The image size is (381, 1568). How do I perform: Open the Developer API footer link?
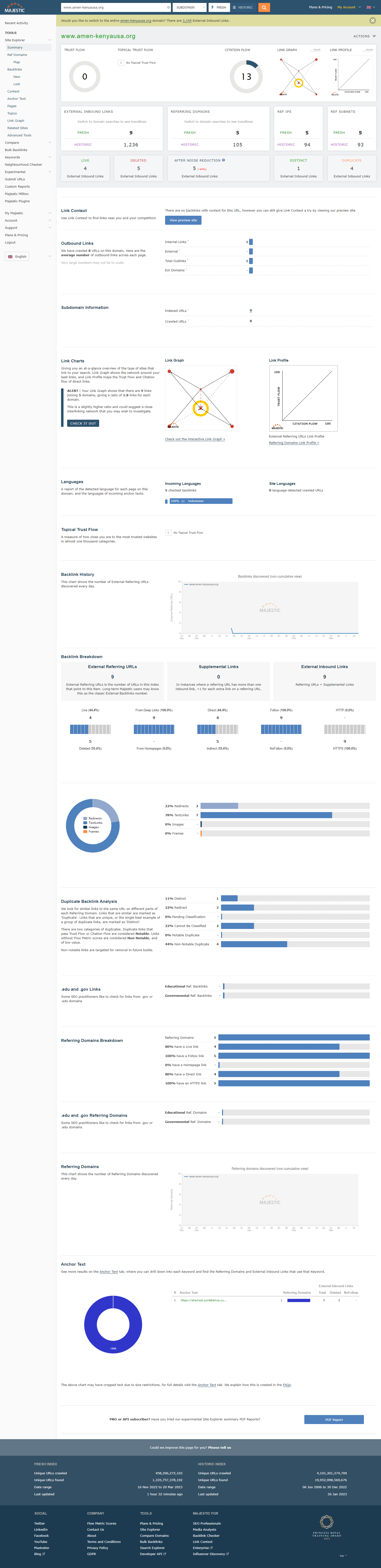(x=153, y=1554)
